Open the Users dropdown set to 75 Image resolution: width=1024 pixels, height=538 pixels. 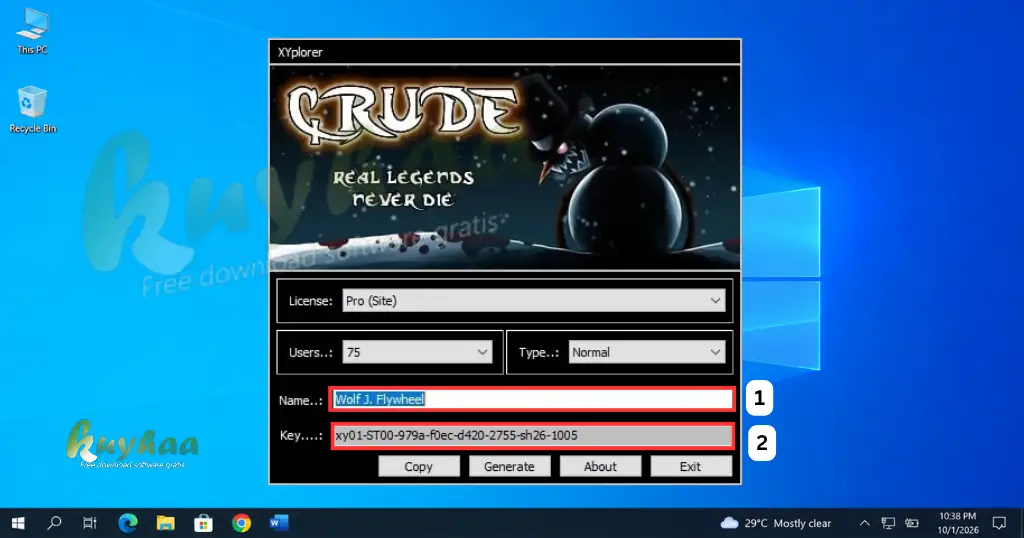(417, 353)
